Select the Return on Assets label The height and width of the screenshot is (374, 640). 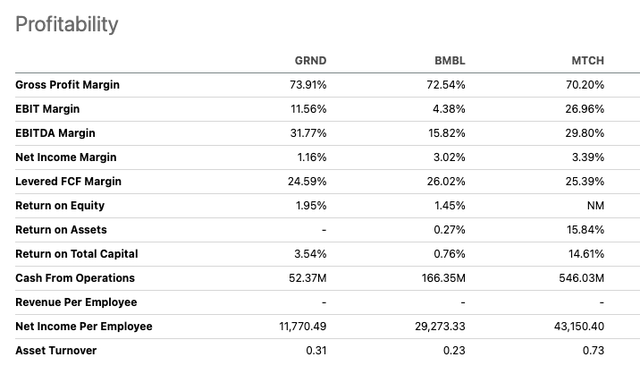61,229
